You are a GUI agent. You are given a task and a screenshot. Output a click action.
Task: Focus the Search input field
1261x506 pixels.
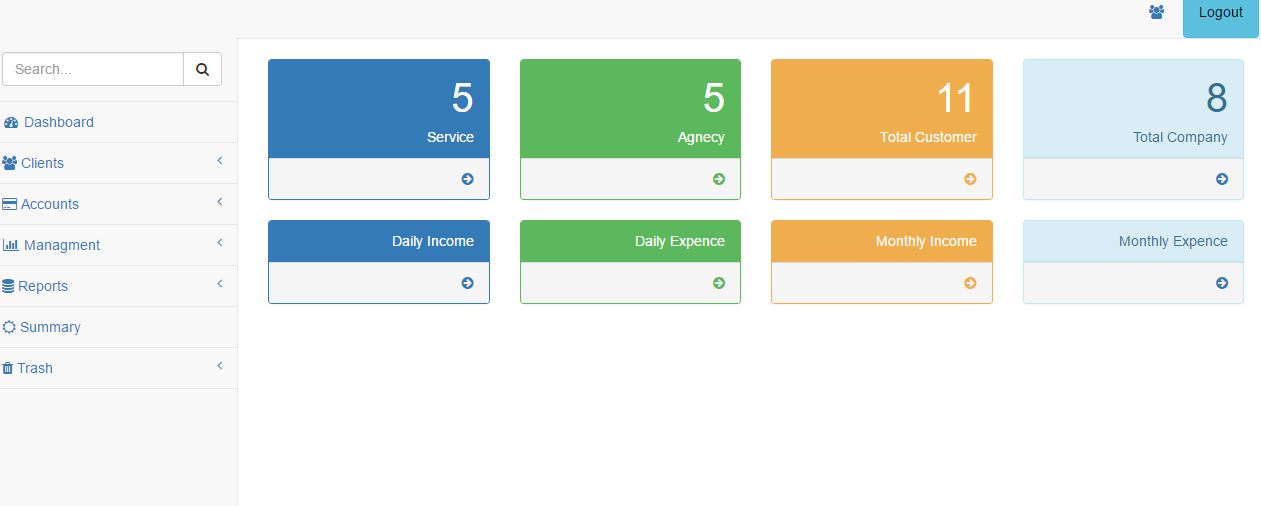tap(93, 69)
